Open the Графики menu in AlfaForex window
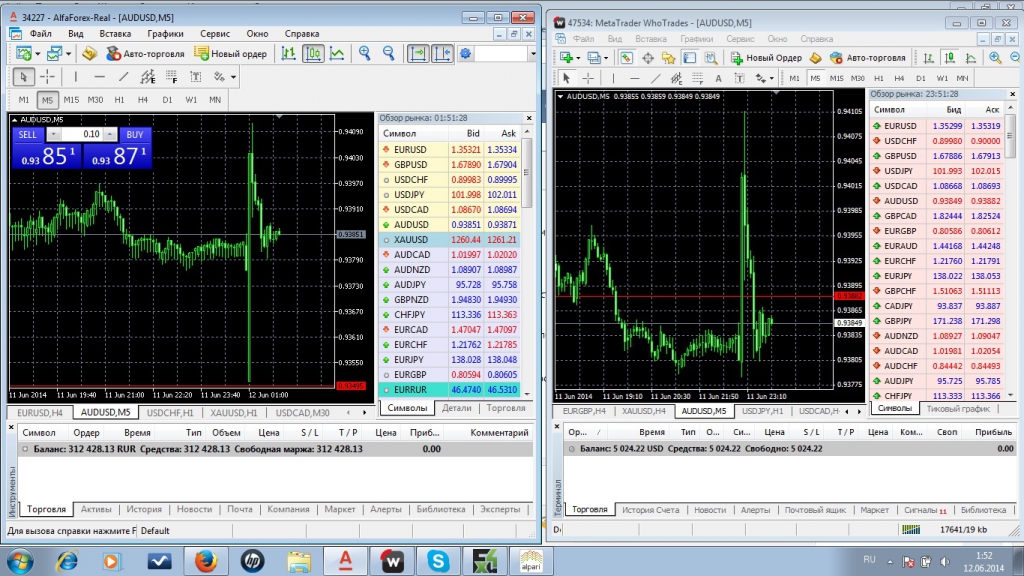The width and height of the screenshot is (1024, 576). (166, 33)
